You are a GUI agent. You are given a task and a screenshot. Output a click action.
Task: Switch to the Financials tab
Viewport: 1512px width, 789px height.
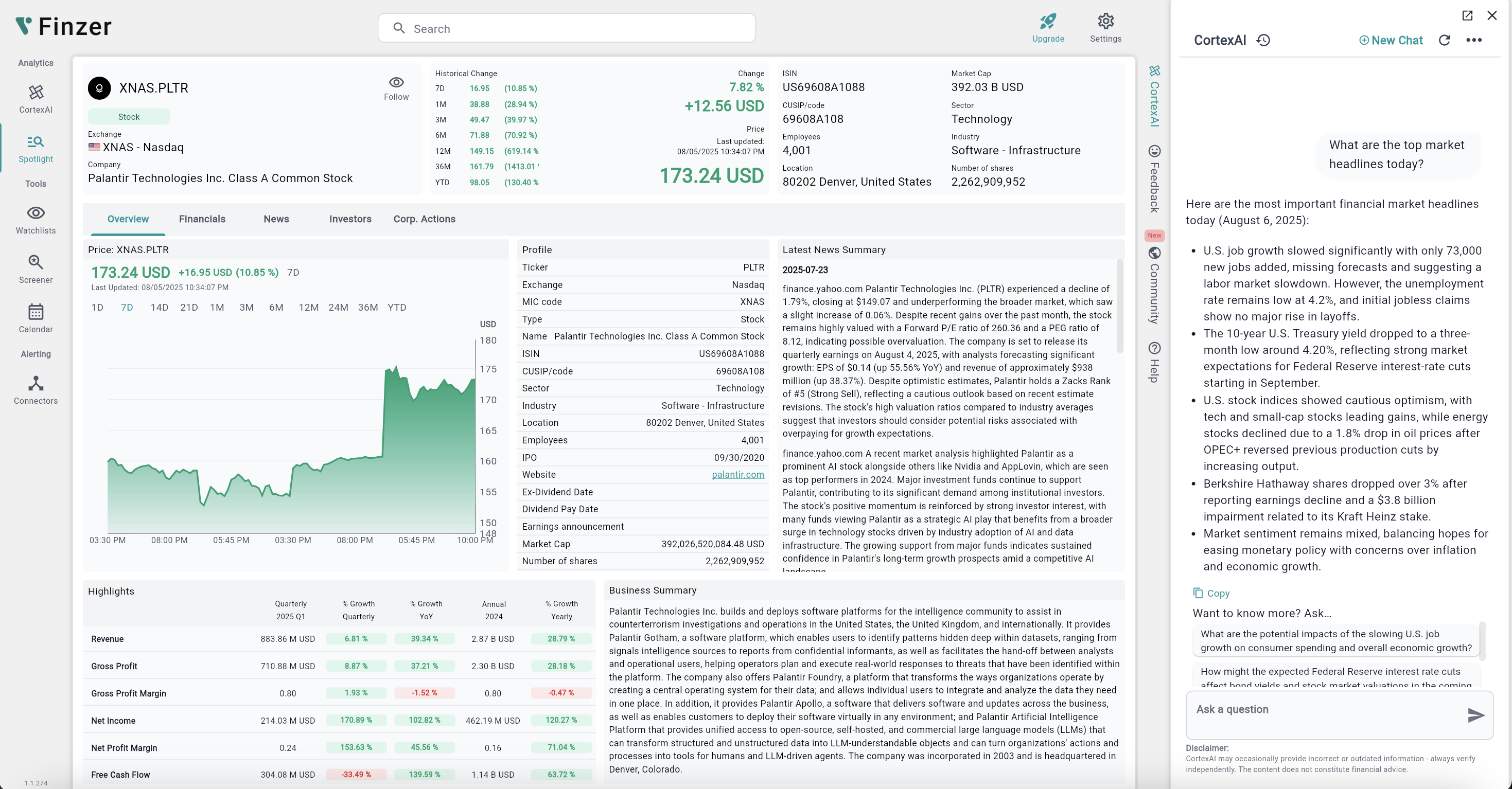[x=202, y=219]
